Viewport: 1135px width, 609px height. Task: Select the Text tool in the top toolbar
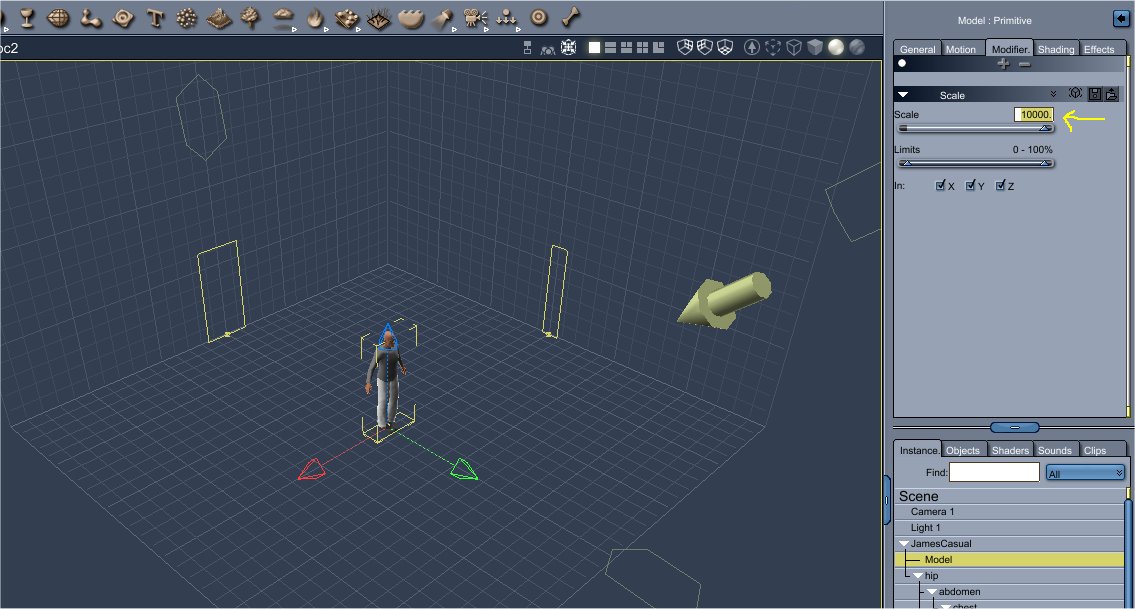pos(155,18)
